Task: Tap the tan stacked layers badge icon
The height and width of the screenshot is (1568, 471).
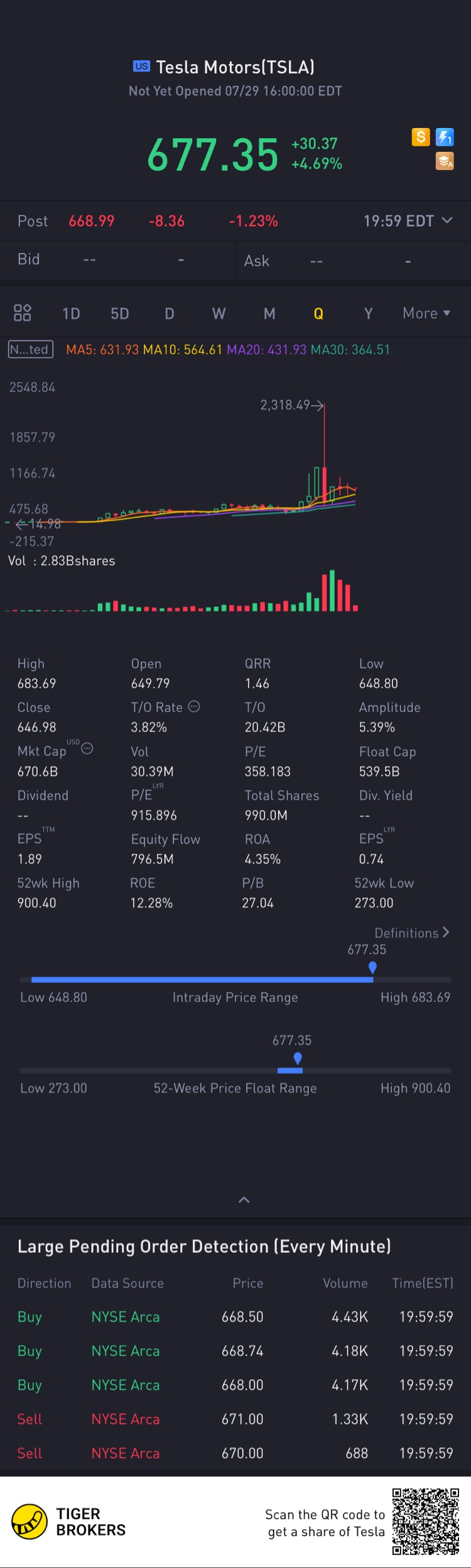Action: pyautogui.click(x=445, y=161)
